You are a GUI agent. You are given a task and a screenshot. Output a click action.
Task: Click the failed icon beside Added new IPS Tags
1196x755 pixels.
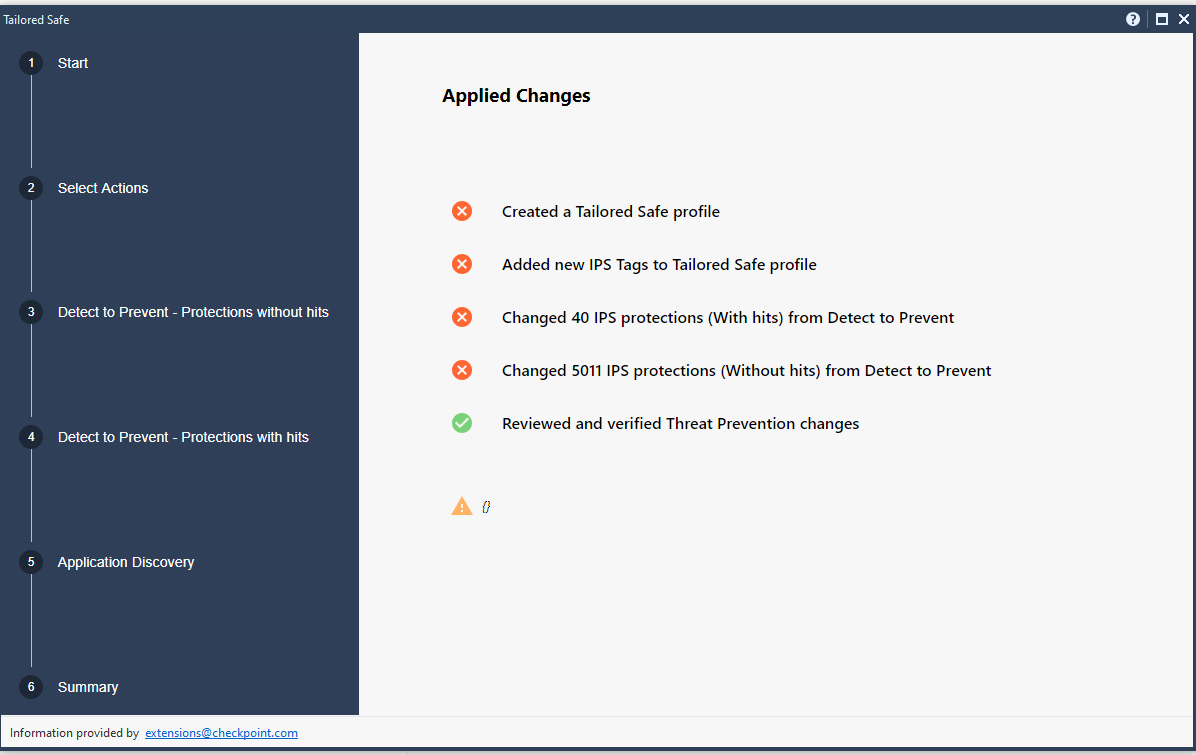coord(461,264)
